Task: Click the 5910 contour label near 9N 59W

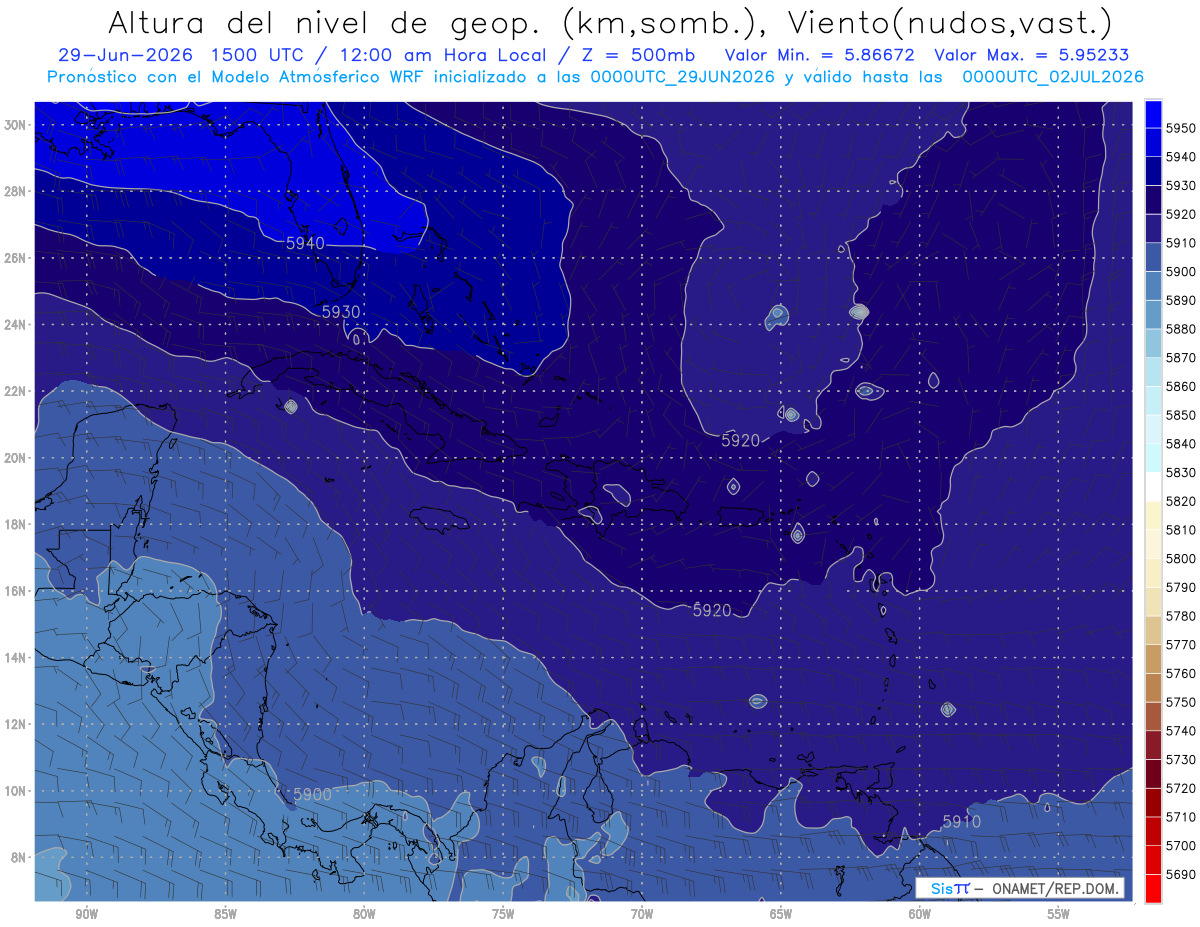Action: click(961, 822)
